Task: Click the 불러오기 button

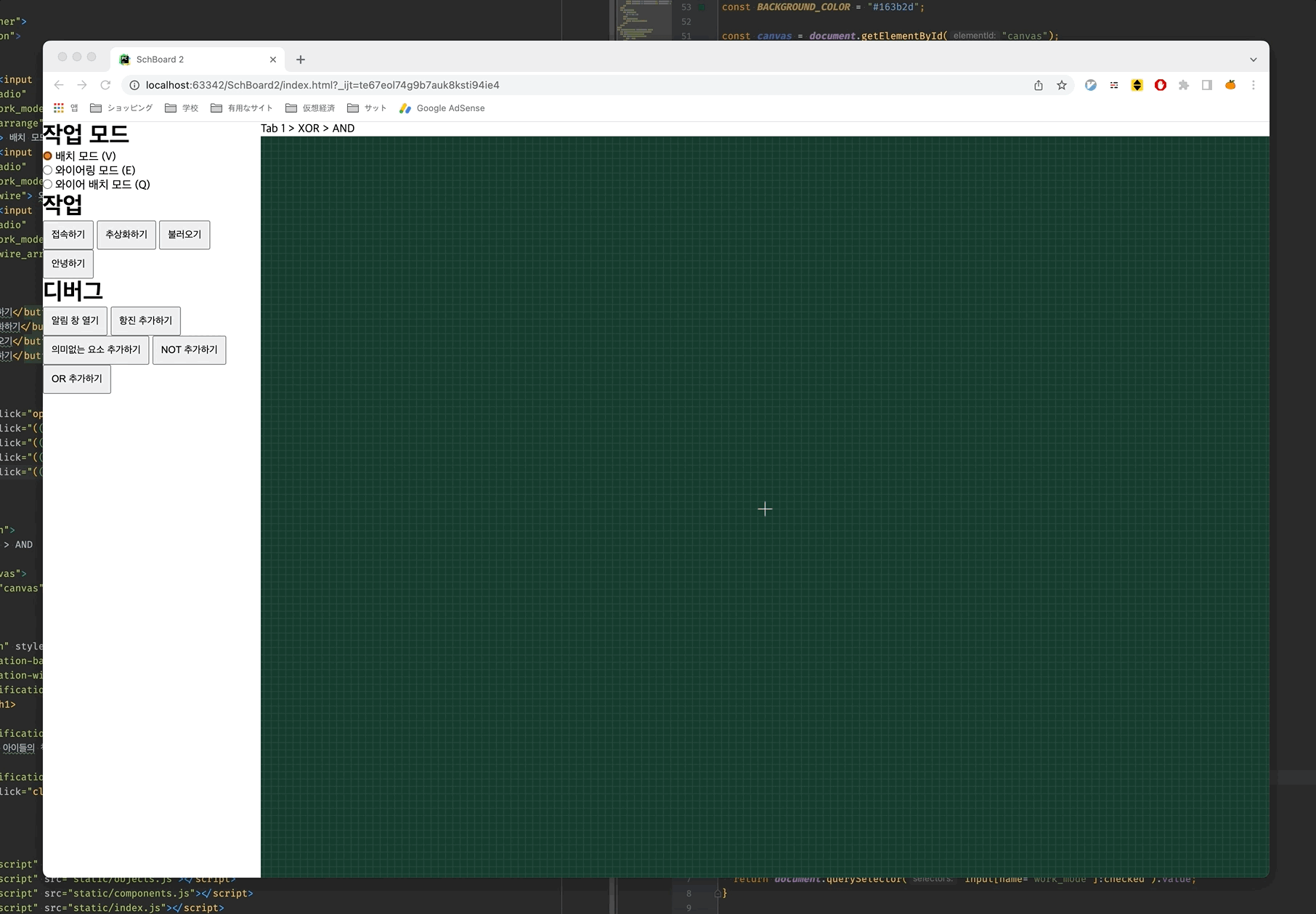Action: (x=184, y=235)
